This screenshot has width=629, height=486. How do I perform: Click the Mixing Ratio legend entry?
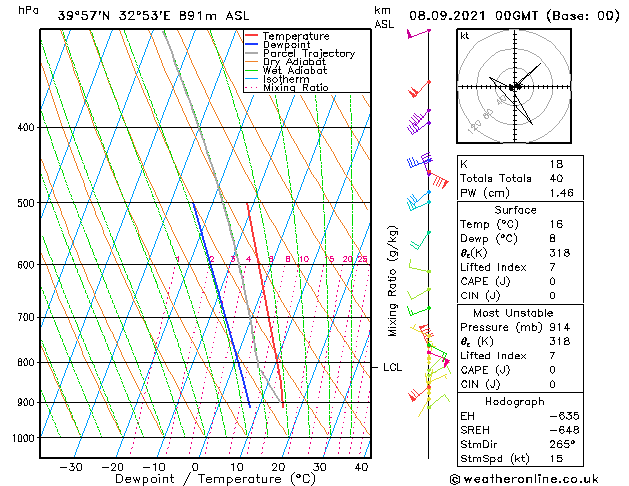296,87
